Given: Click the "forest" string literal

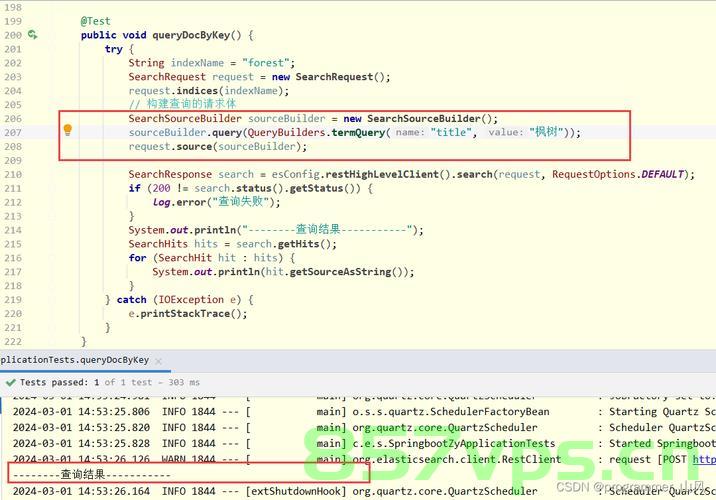Looking at the screenshot, I should 266,63.
